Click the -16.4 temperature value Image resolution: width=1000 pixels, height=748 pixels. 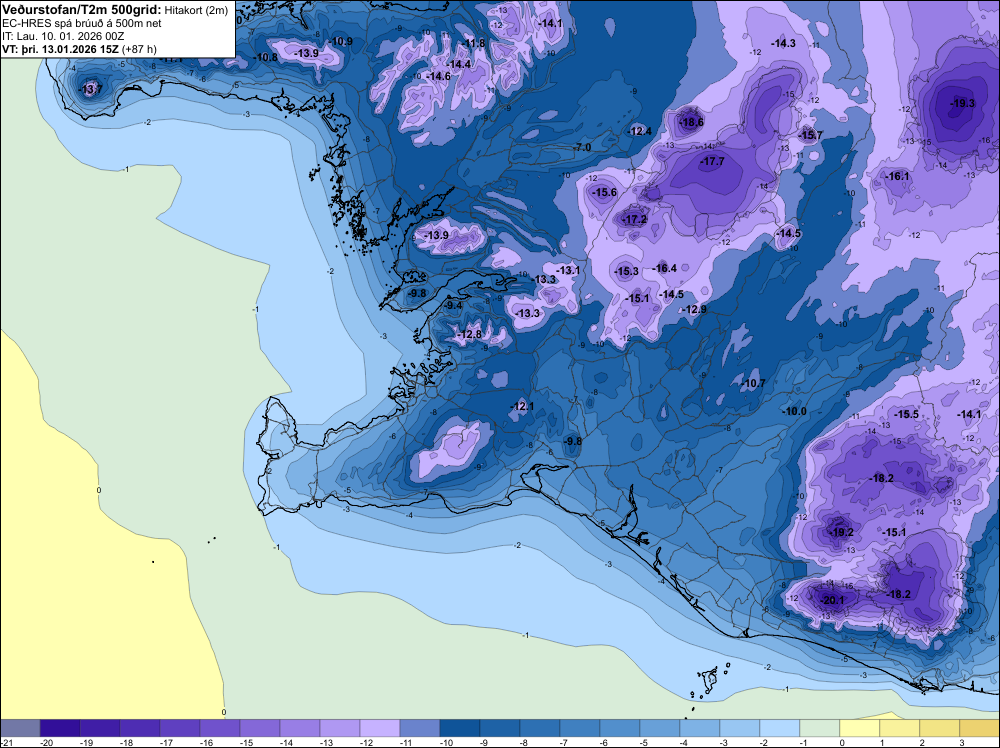(665, 268)
